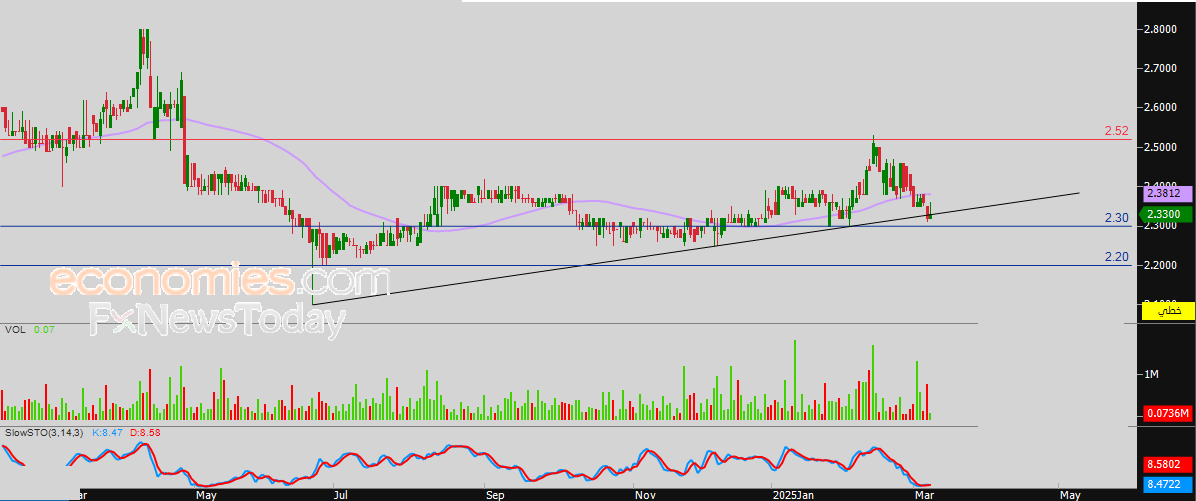
Task: Click the Sep label on time axis
Action: pyautogui.click(x=495, y=496)
